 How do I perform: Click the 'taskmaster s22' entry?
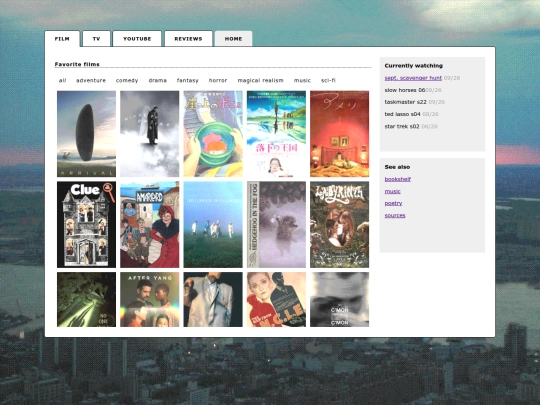405,102
